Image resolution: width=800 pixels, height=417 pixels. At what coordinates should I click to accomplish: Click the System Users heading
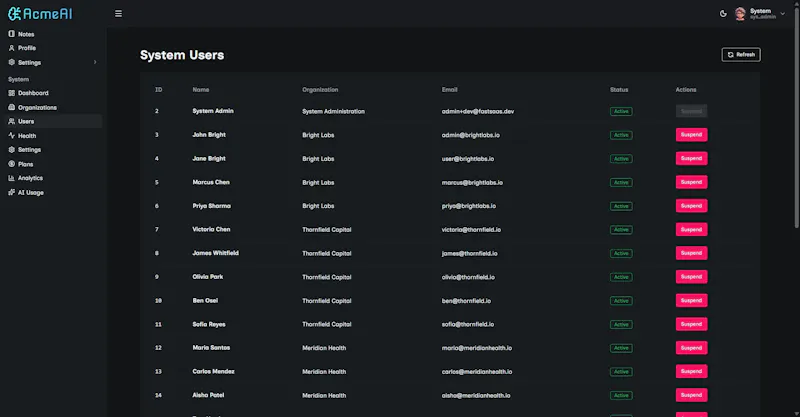point(182,55)
